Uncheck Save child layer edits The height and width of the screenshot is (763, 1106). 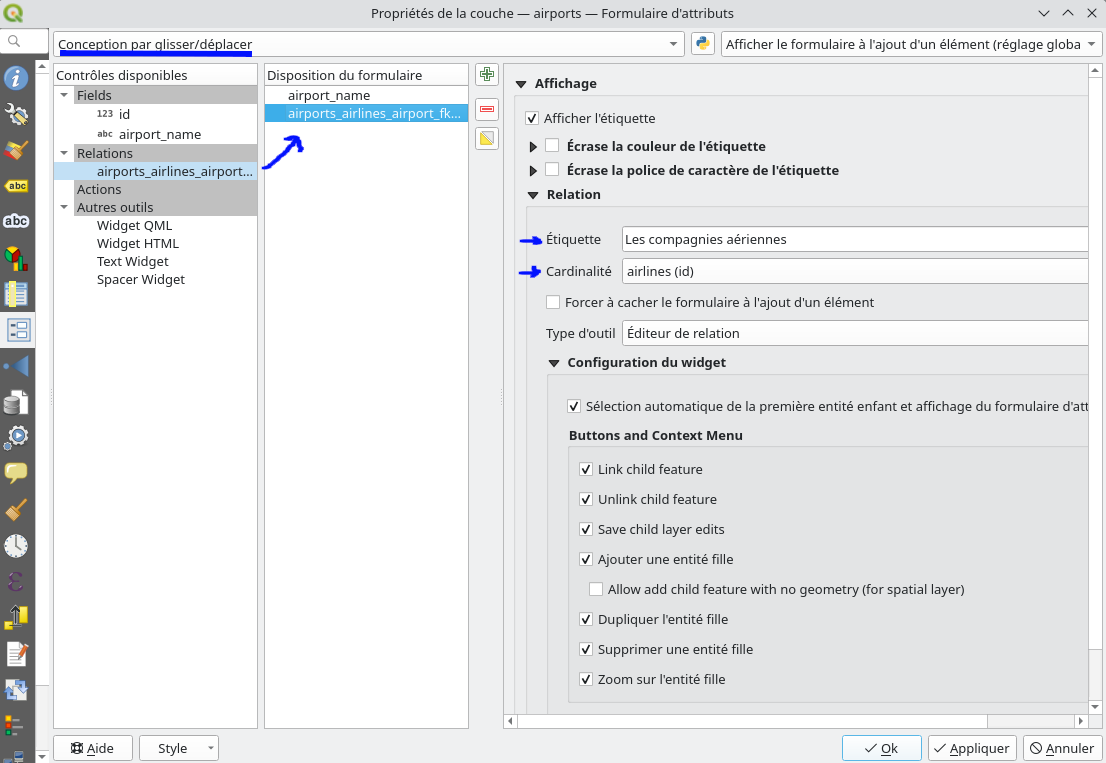coord(585,529)
